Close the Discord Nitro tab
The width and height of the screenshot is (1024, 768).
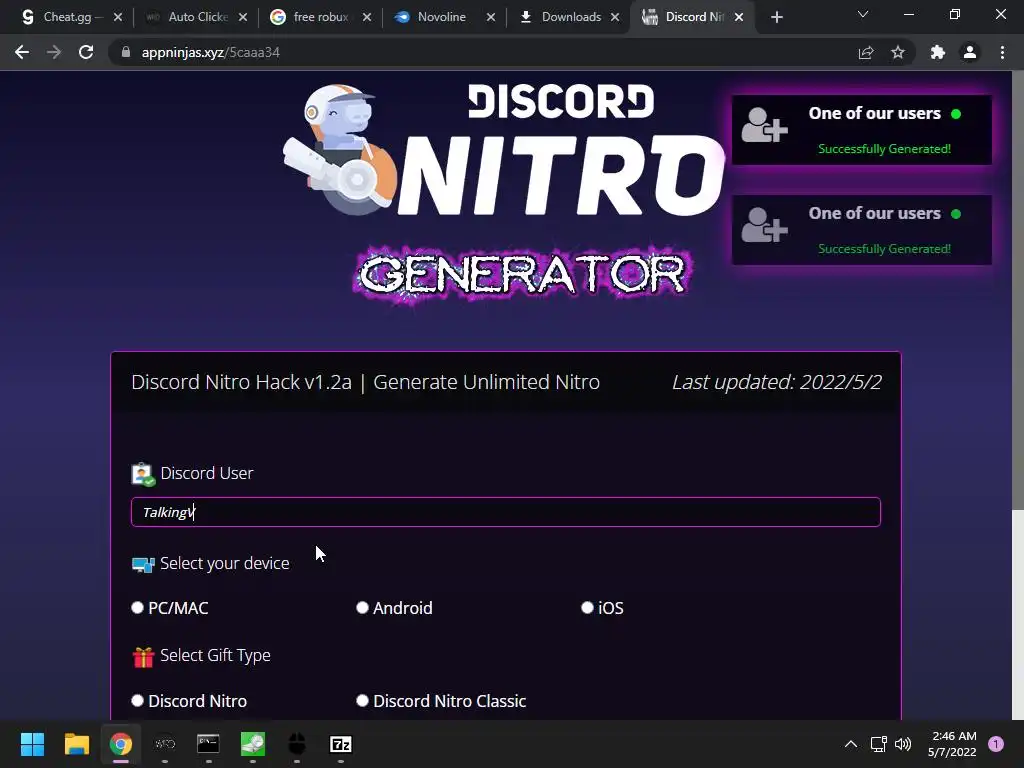click(739, 18)
